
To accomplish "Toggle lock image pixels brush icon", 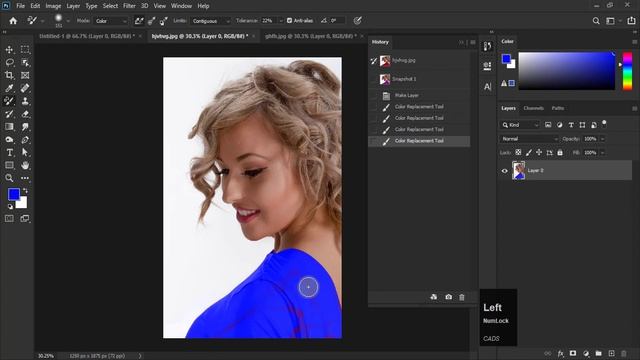I will click(529, 152).
